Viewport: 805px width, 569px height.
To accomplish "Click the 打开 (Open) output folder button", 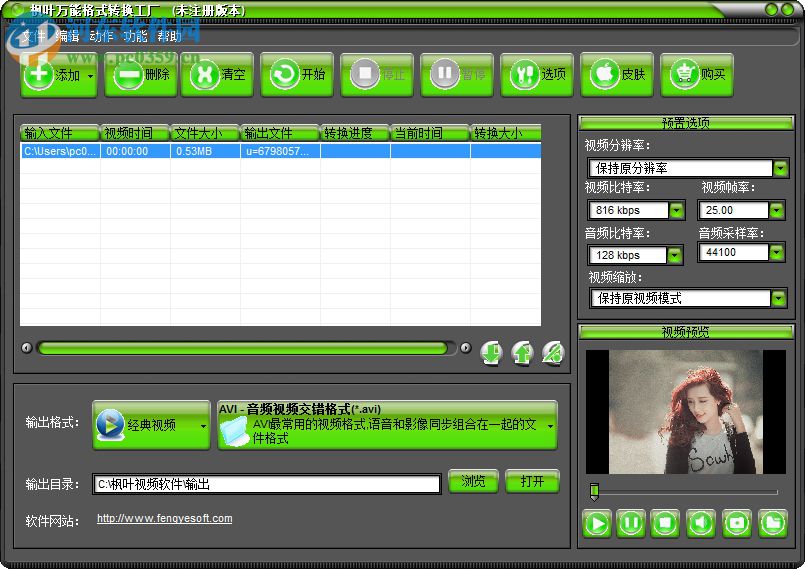I will point(532,481).
